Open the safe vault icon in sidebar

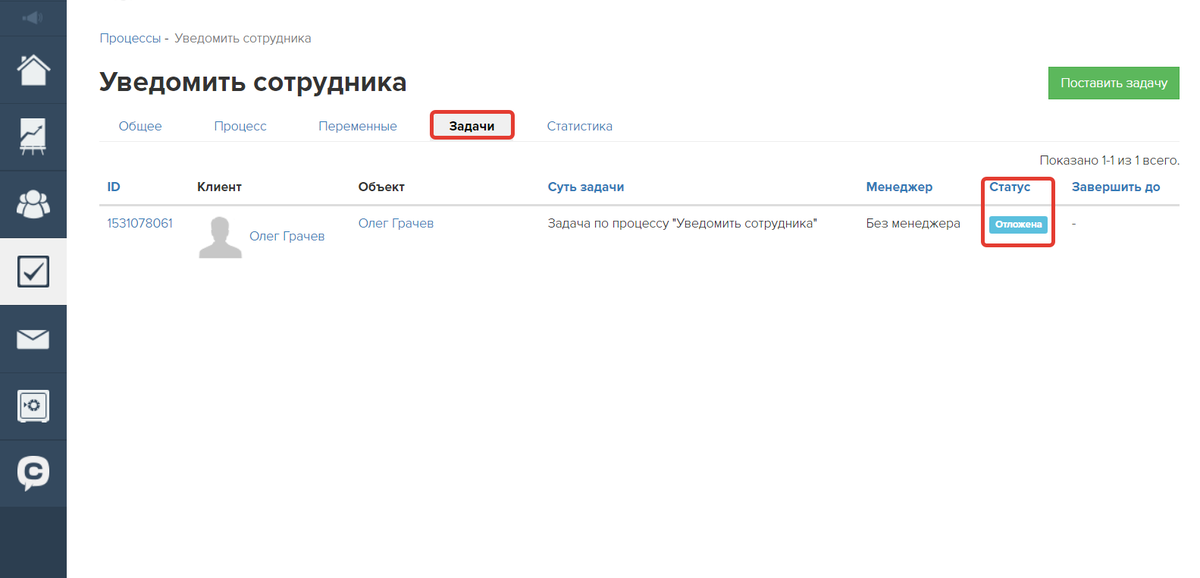[x=33, y=405]
